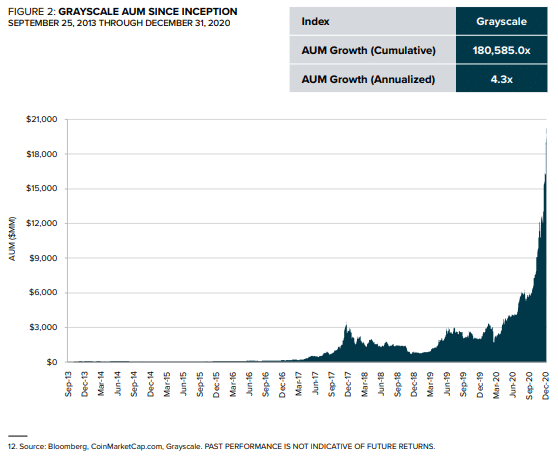Viewport: 558px width, 456px height.
Task: Click the 'Mar-17' x-axis label
Action: (x=298, y=384)
